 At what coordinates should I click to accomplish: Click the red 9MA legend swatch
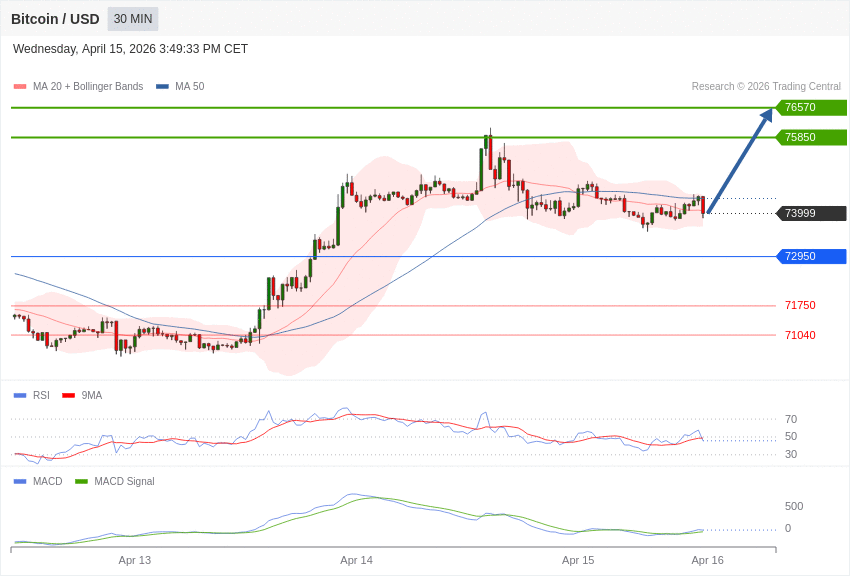[68, 396]
